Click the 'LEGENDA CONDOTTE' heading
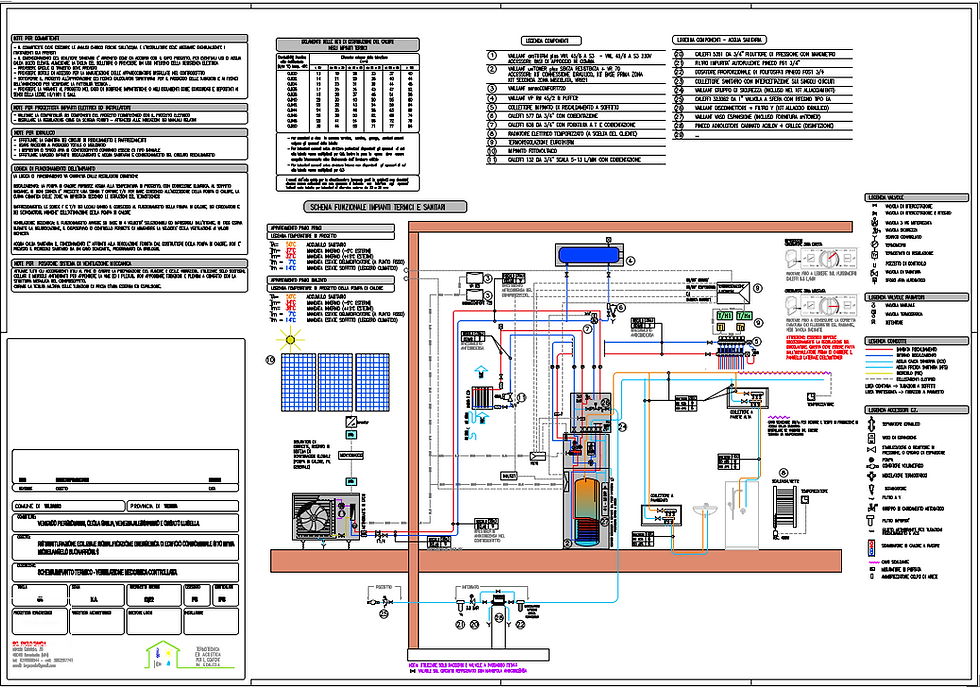The height and width of the screenshot is (688, 980). click(x=917, y=341)
